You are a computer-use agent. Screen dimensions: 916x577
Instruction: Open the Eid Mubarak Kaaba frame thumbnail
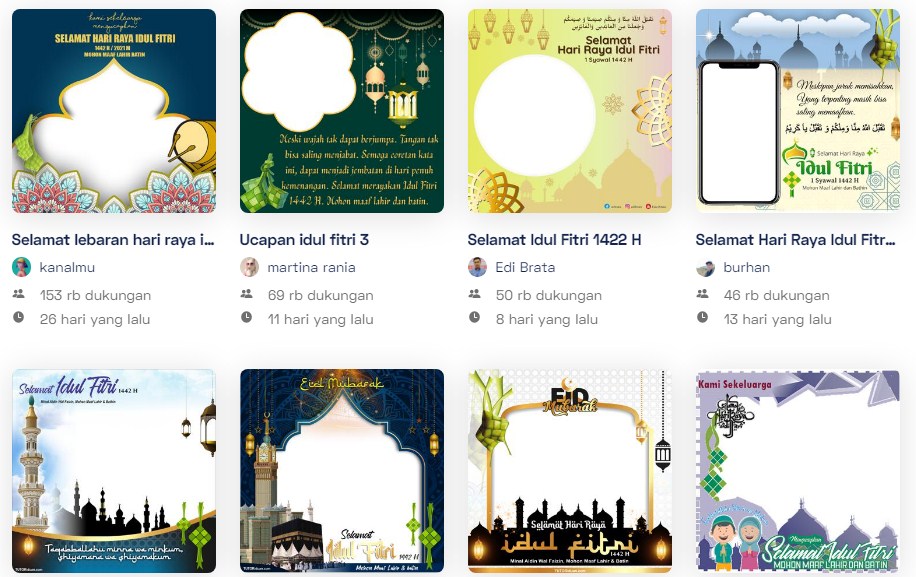click(x=342, y=471)
